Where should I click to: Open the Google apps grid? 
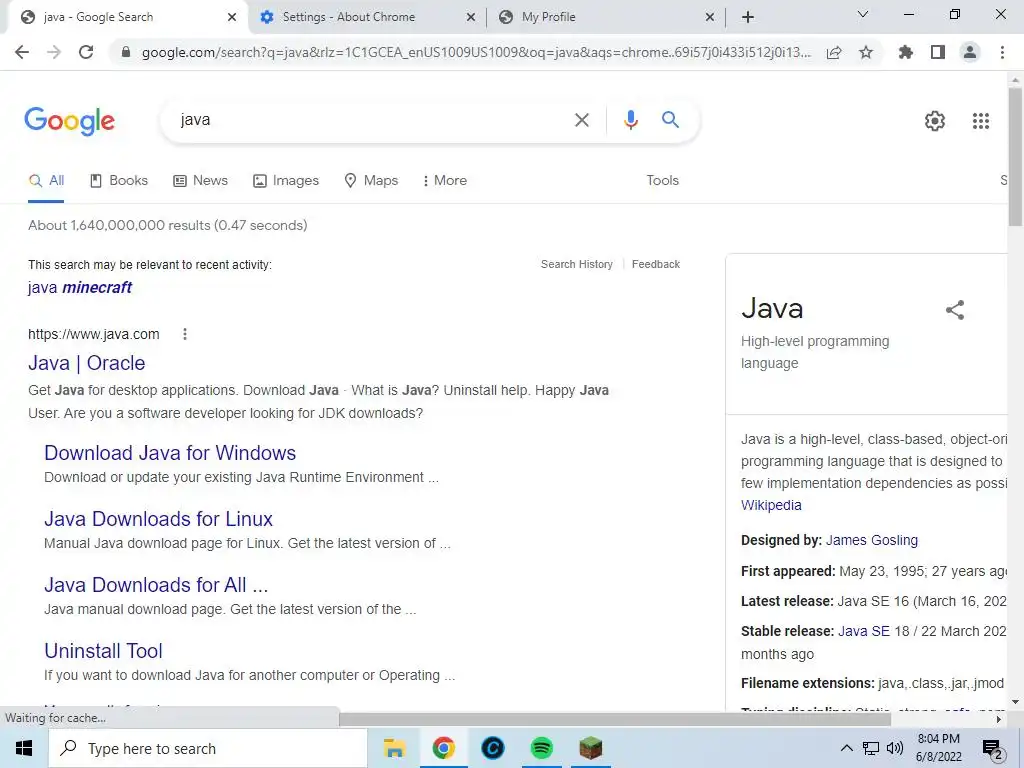(981, 121)
